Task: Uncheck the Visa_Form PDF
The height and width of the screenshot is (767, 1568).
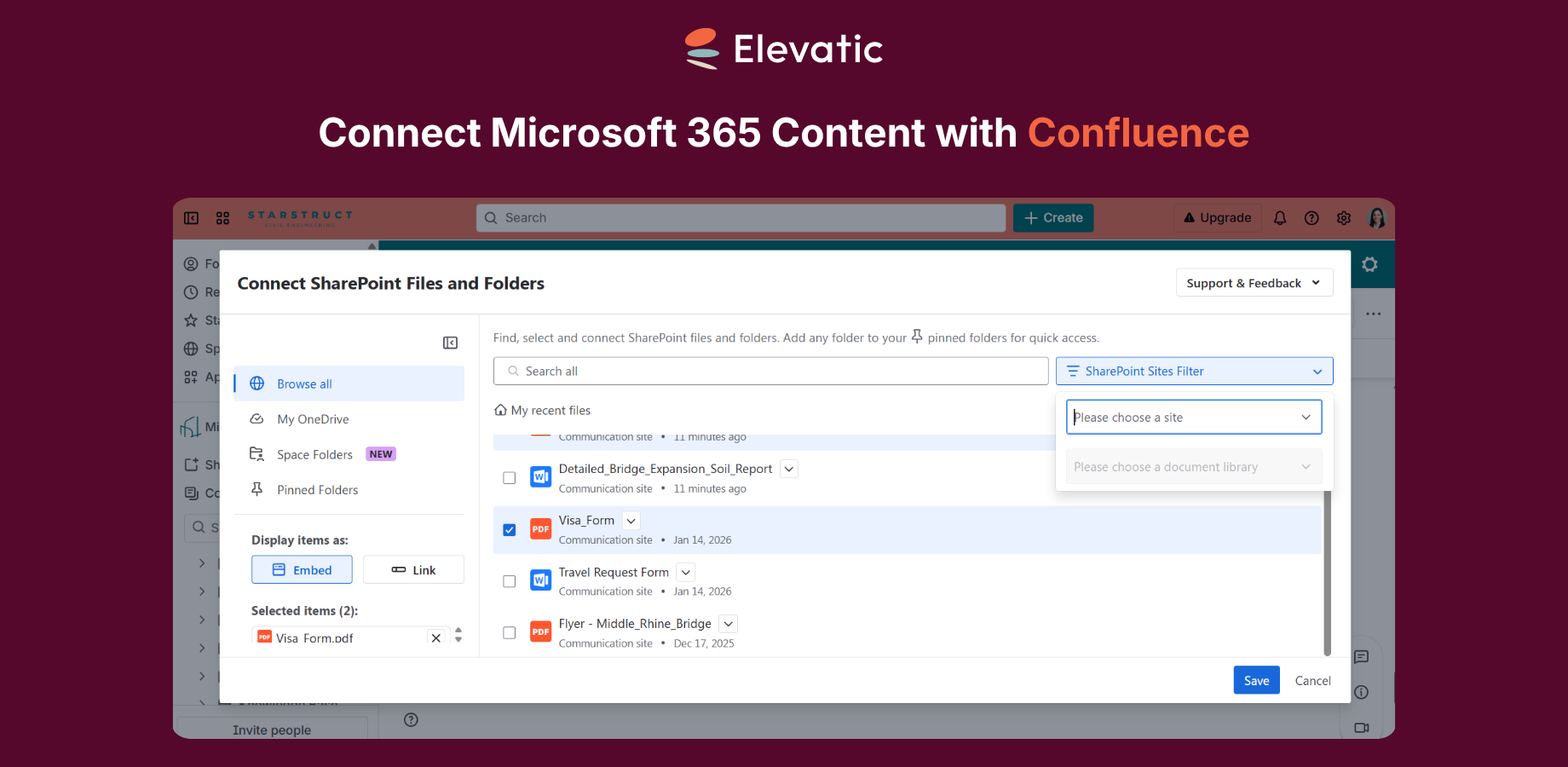Action: (509, 529)
